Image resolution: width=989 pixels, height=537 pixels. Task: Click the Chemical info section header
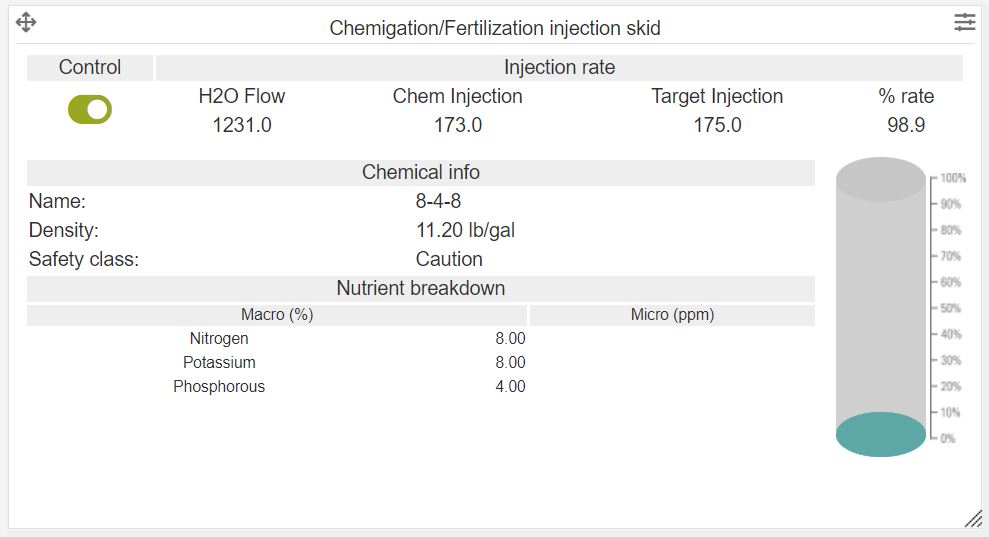click(x=420, y=172)
